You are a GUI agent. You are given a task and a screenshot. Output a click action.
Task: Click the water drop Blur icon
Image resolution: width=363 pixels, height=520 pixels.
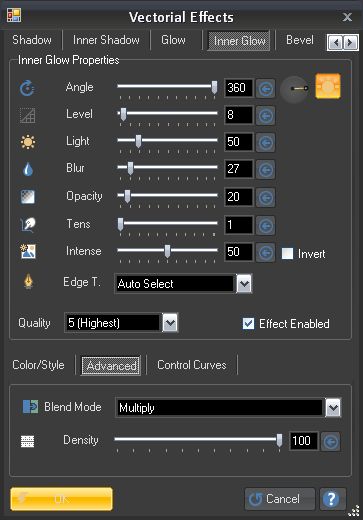[x=28, y=169]
